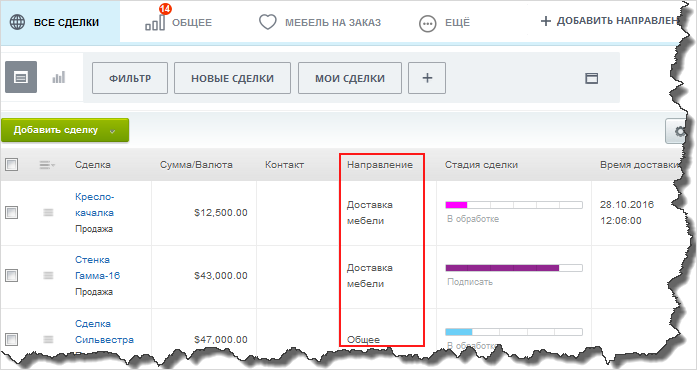Open ЕЩЁ ellipsis icon menu
This screenshot has height=370, width=697.
click(428, 23)
